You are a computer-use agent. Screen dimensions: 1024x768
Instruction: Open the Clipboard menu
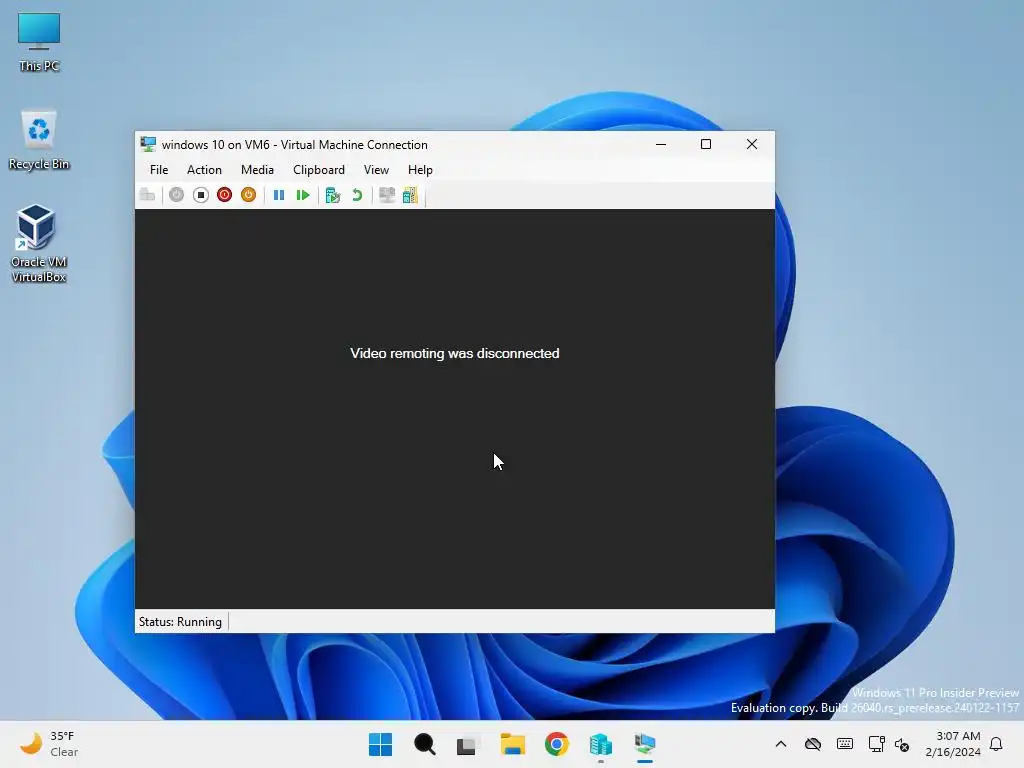[x=319, y=170]
